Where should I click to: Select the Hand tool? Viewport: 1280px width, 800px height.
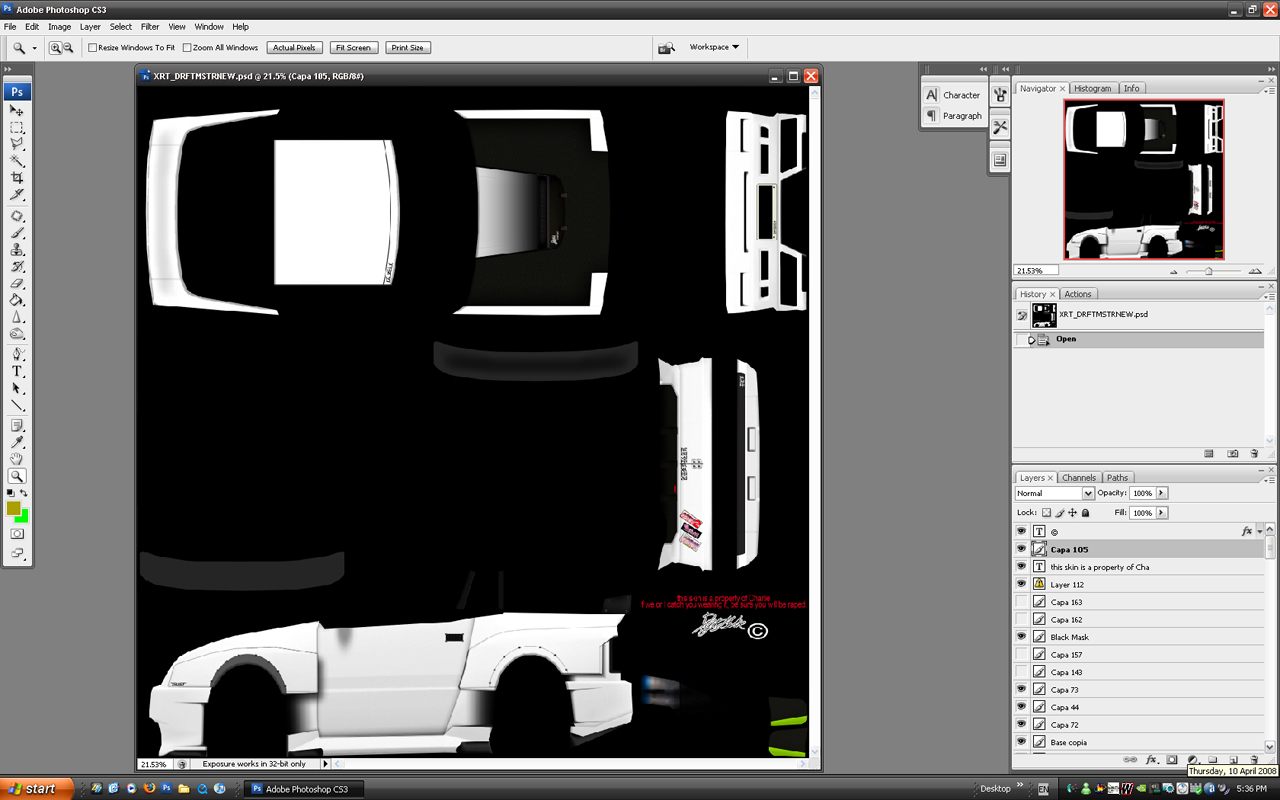pos(17,460)
